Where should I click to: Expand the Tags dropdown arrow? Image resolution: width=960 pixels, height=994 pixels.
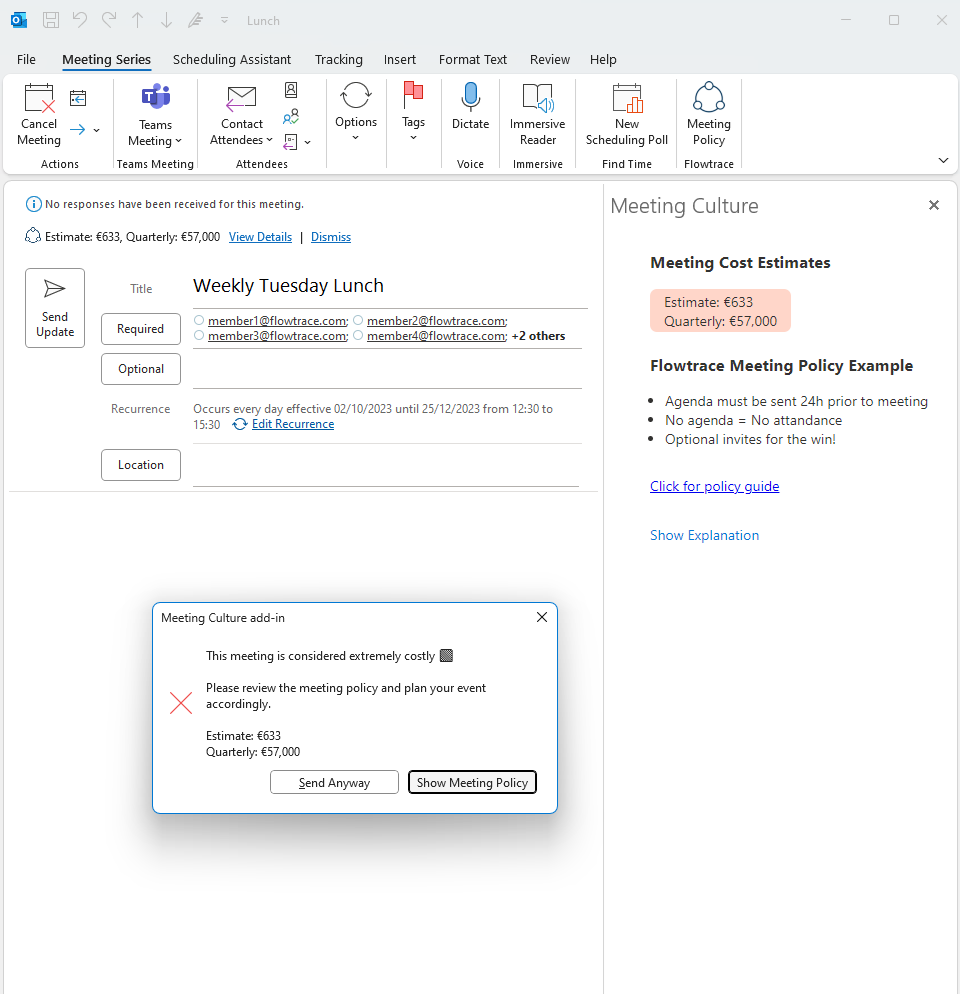[413, 138]
